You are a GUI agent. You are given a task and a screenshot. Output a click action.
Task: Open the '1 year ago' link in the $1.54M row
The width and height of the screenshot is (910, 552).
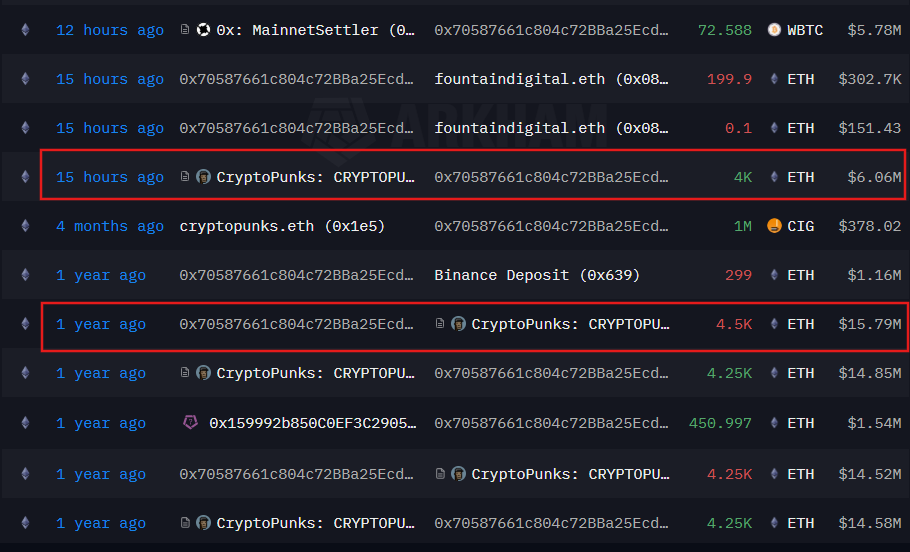click(101, 424)
